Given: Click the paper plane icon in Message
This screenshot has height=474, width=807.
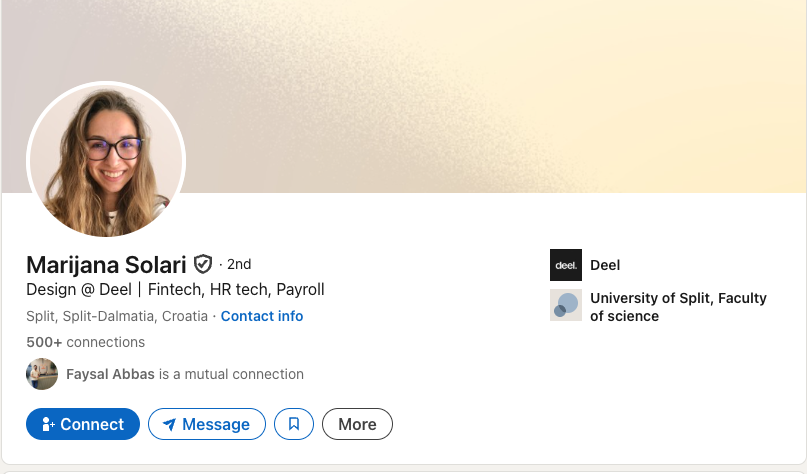Looking at the screenshot, I should pyautogui.click(x=169, y=424).
